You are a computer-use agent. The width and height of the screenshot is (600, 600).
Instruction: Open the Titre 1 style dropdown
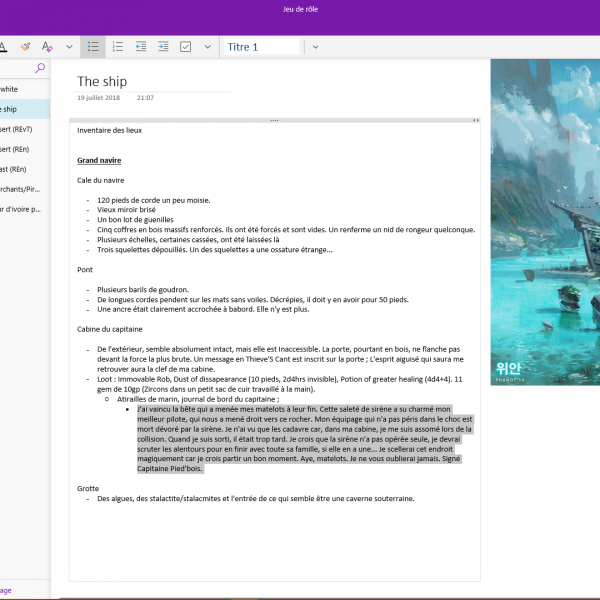263,47
